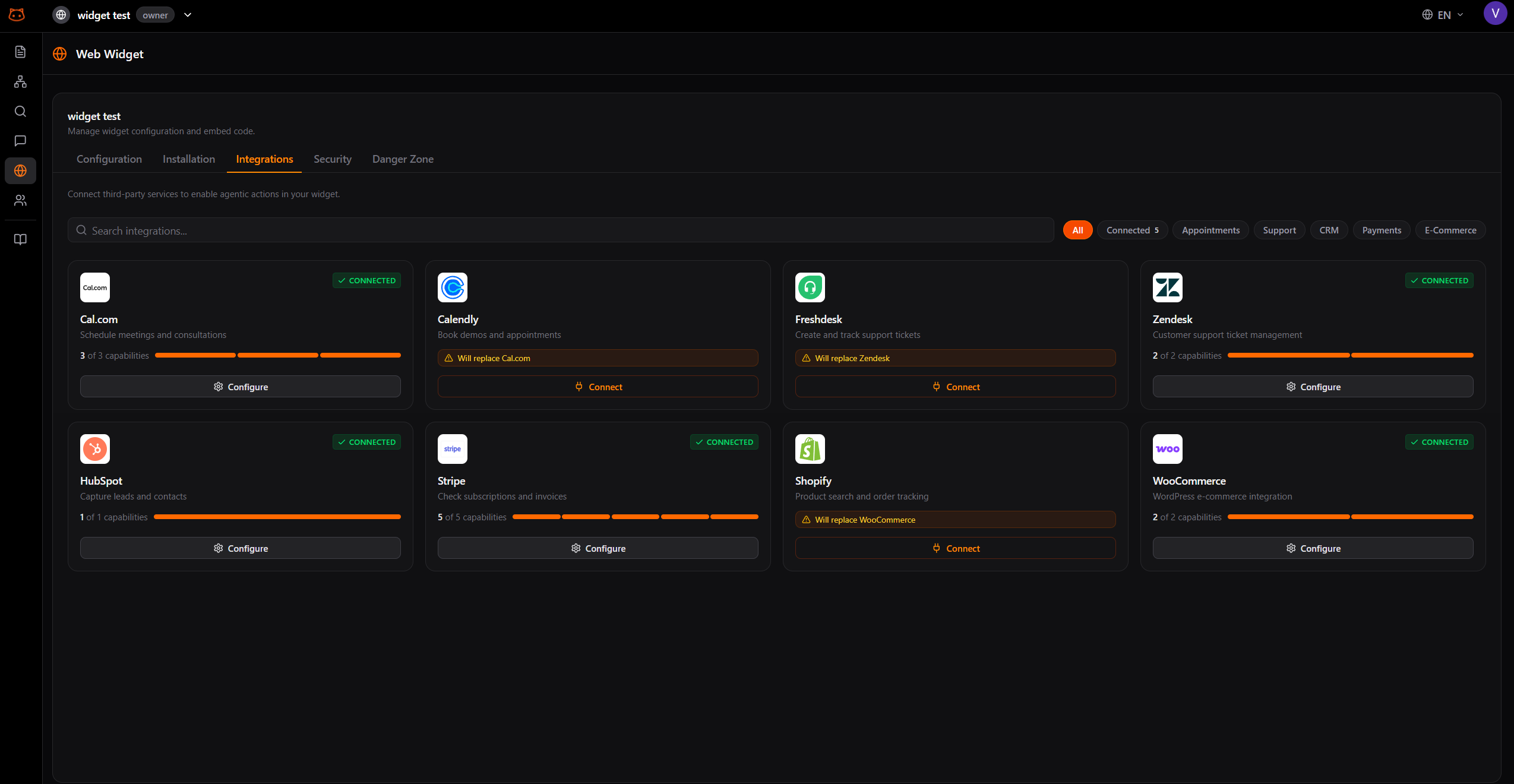Configure the WooCommerce integration

[1313, 548]
